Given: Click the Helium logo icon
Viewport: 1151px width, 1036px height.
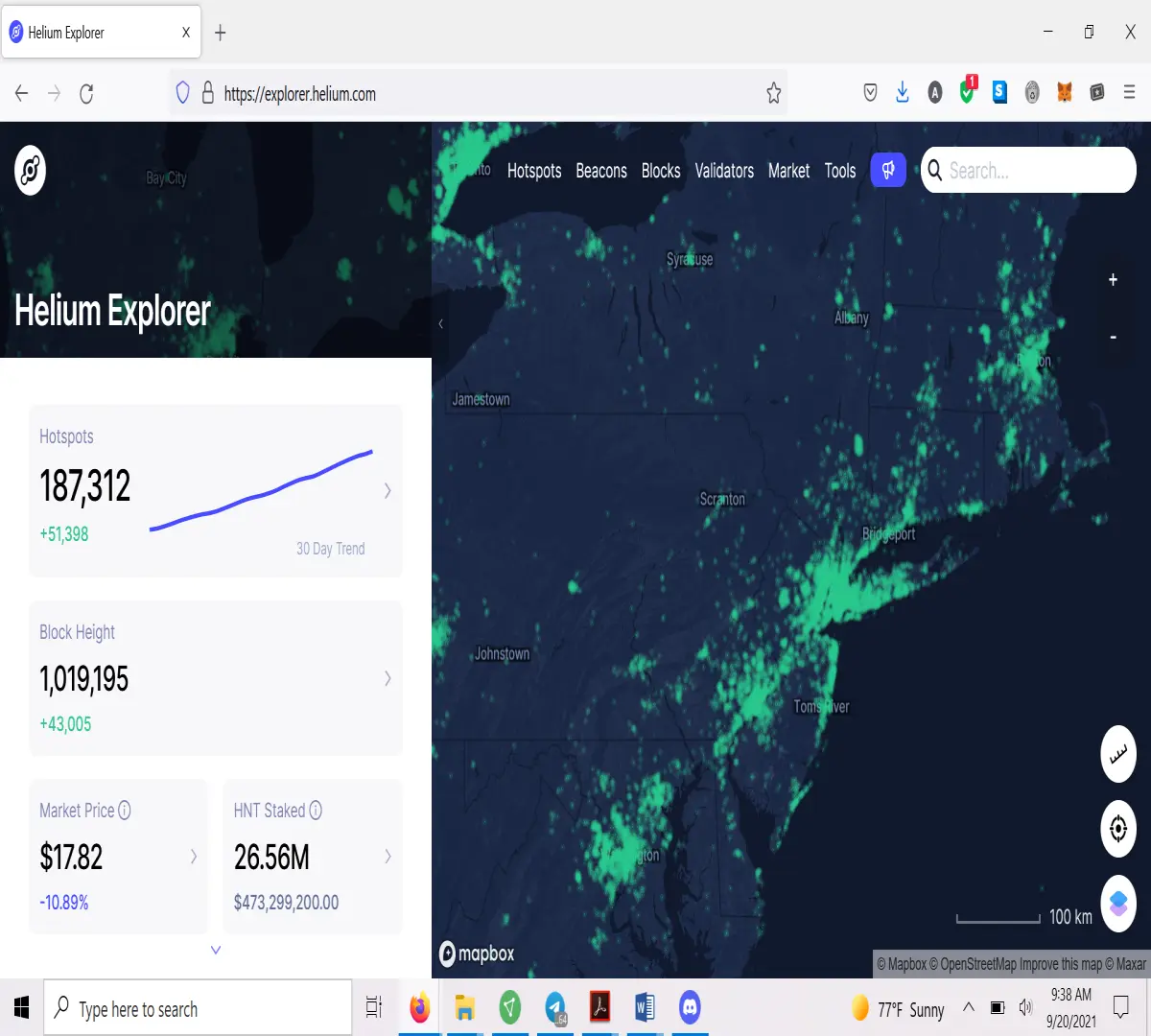Looking at the screenshot, I should click(31, 171).
